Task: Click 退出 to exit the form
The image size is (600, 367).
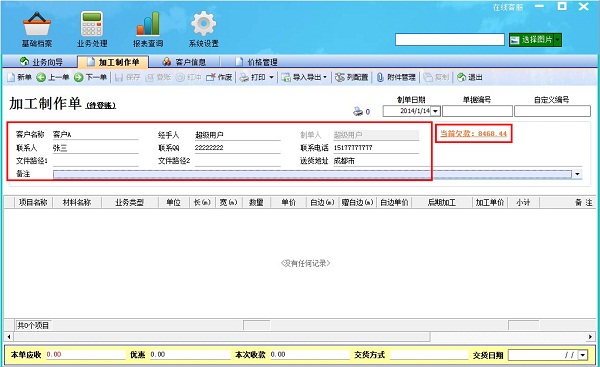Action: 470,77
